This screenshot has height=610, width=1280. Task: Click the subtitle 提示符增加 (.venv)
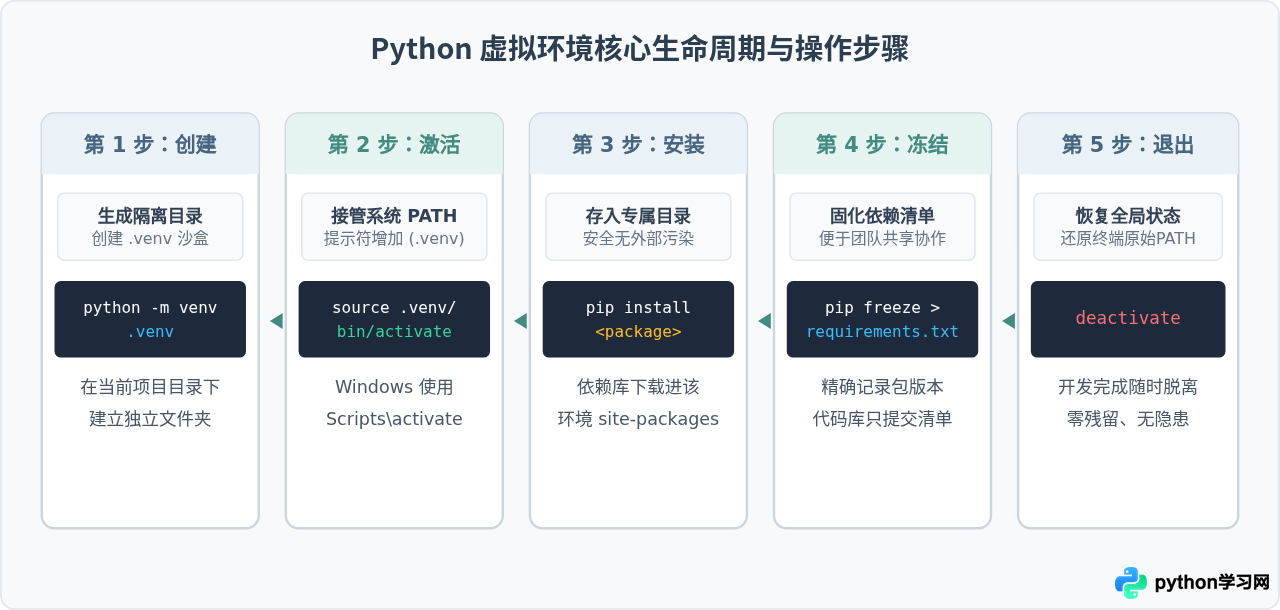click(x=394, y=239)
